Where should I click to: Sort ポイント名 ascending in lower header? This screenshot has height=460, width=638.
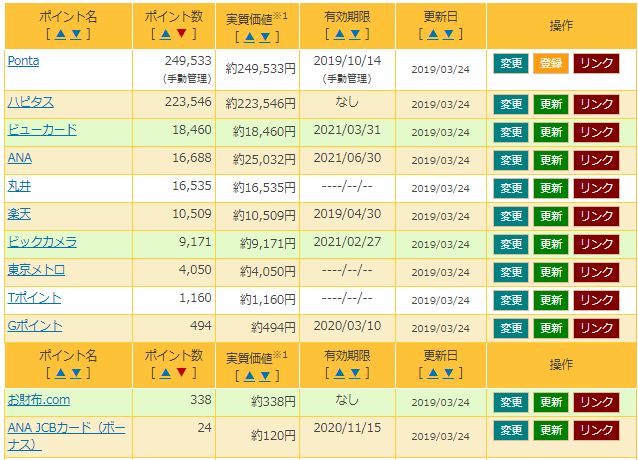[60, 373]
